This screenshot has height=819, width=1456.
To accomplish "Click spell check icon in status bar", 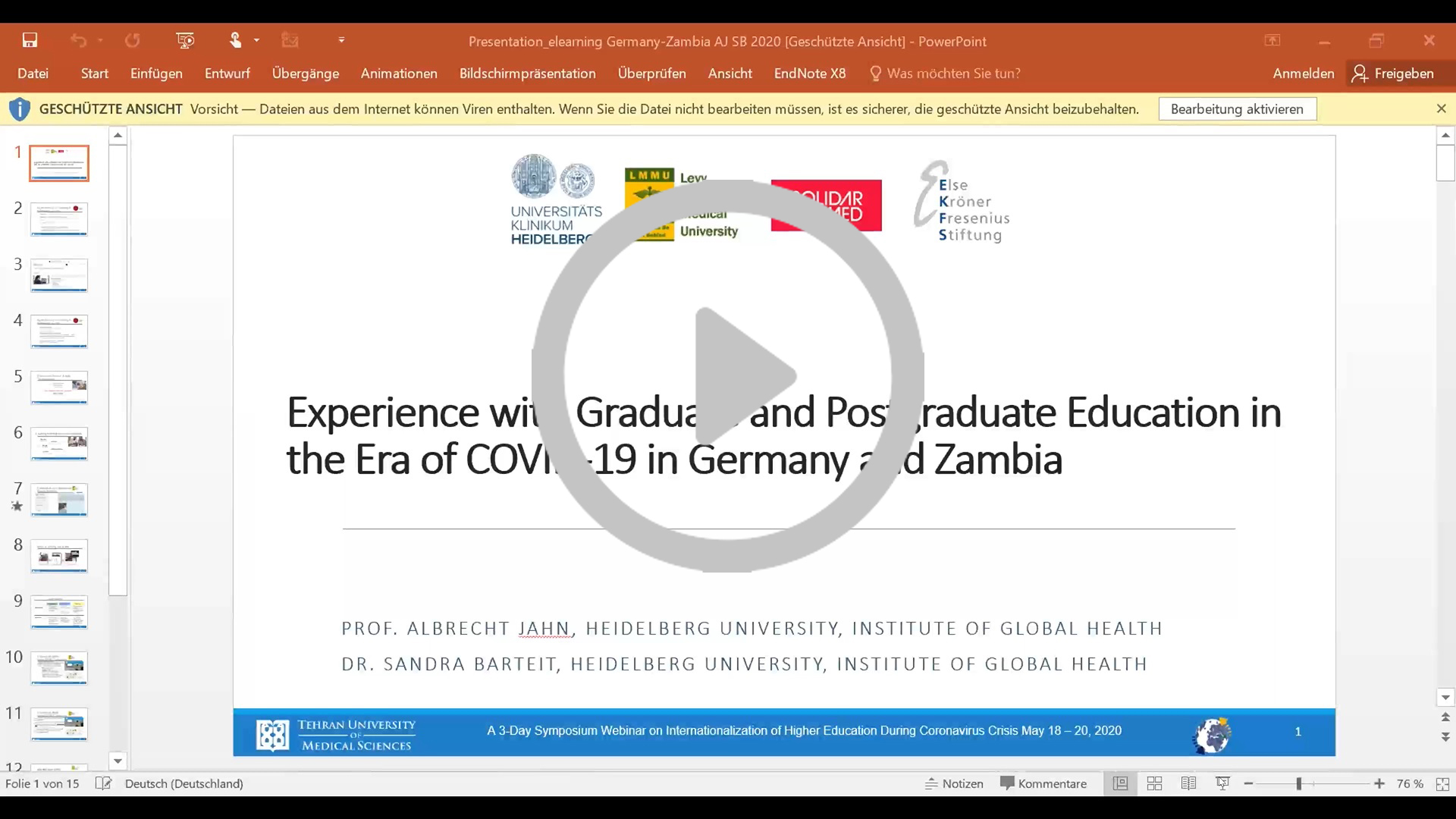I will [x=103, y=783].
